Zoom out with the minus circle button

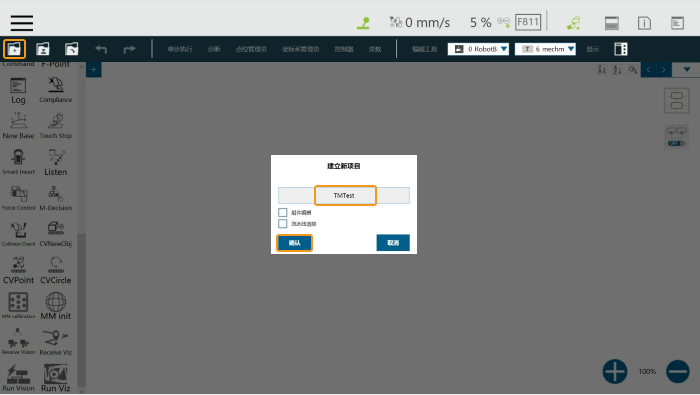(678, 371)
